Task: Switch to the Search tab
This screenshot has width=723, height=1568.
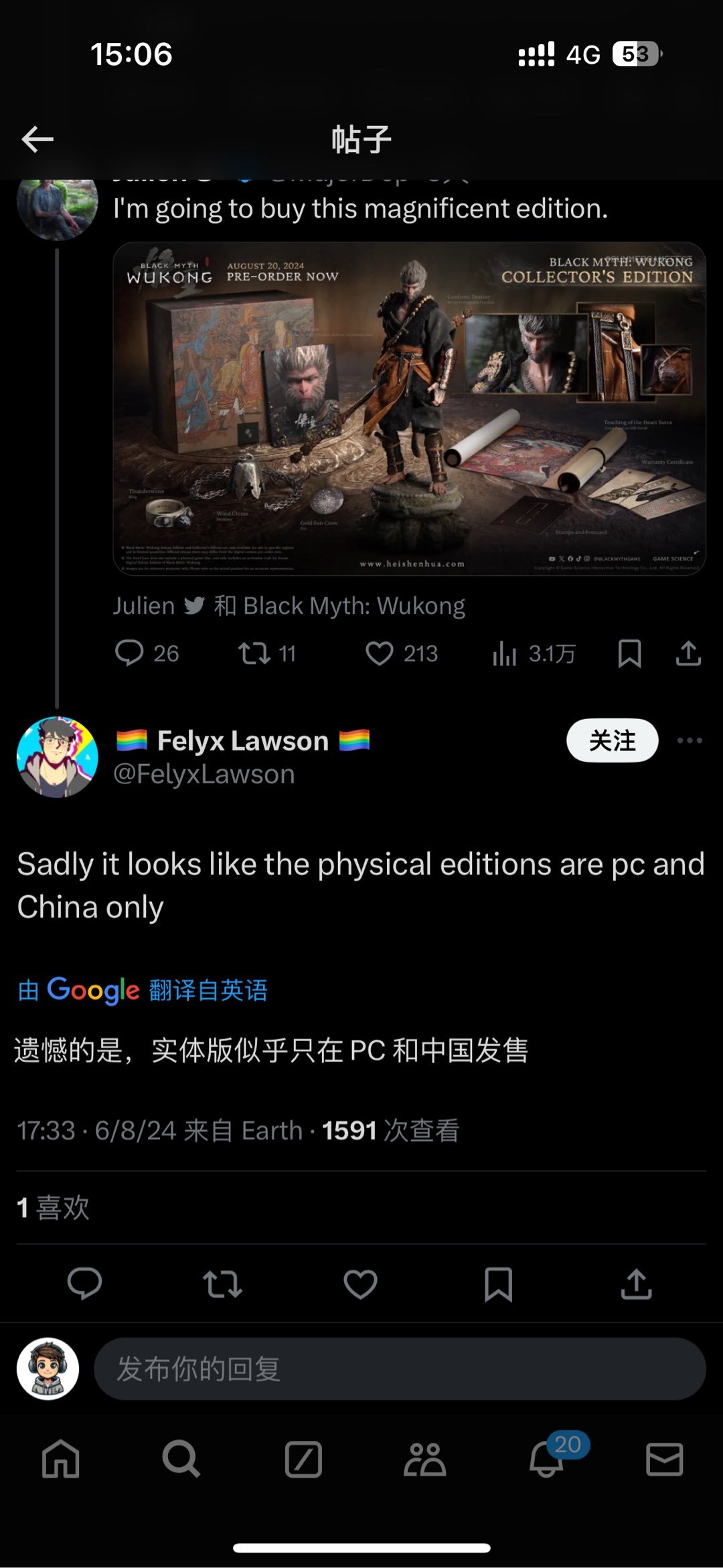Action: 181,1460
